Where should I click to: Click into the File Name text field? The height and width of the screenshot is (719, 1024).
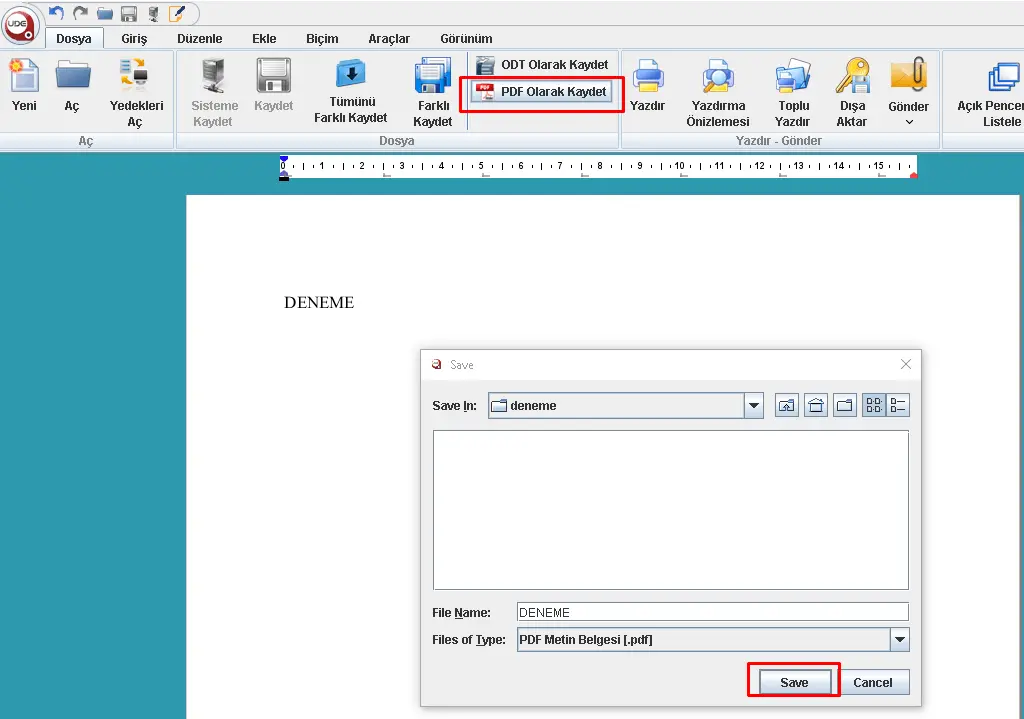tap(712, 612)
